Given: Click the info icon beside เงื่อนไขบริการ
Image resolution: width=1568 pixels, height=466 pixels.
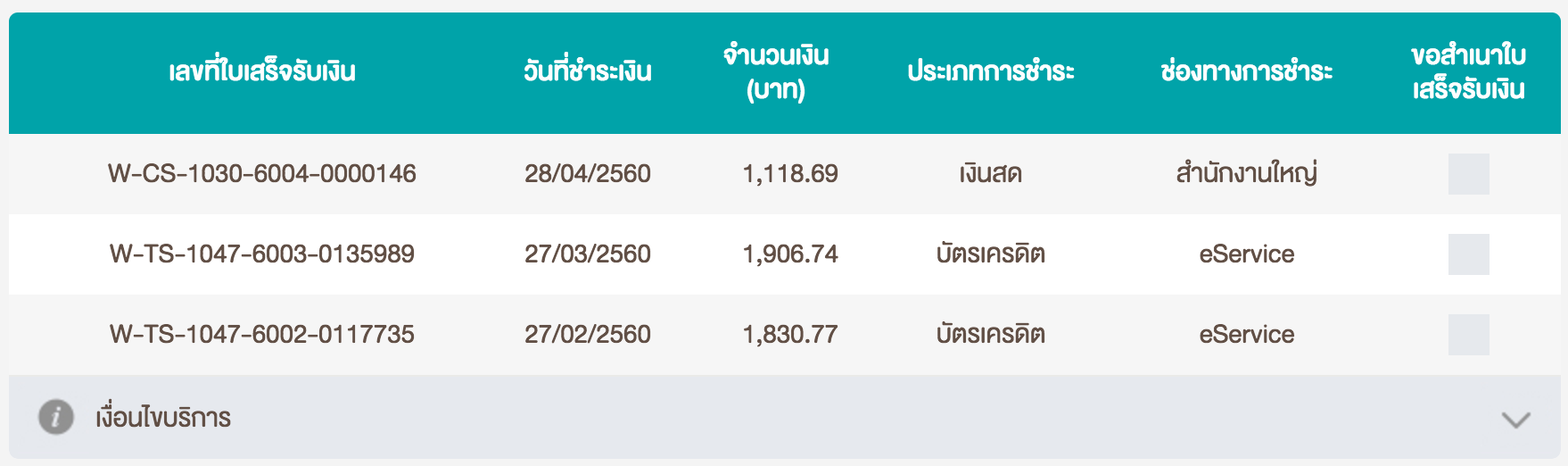Looking at the screenshot, I should [55, 417].
